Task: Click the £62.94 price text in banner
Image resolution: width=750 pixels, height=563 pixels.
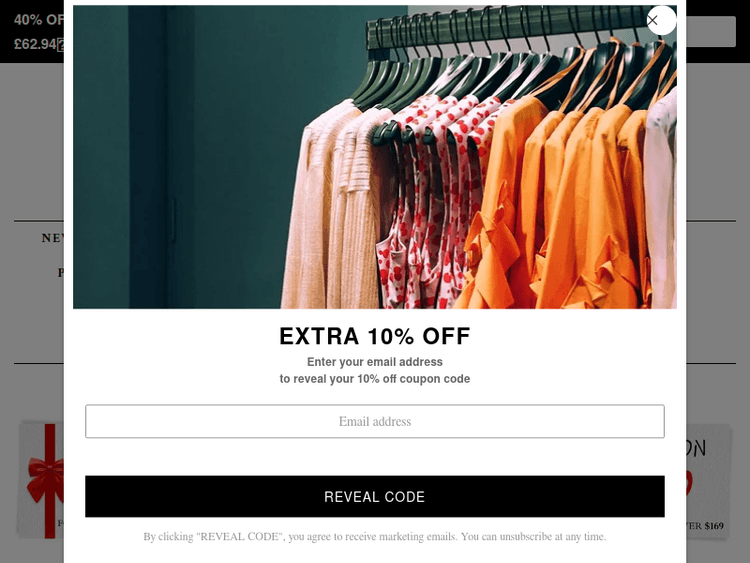Action: click(x=35, y=44)
